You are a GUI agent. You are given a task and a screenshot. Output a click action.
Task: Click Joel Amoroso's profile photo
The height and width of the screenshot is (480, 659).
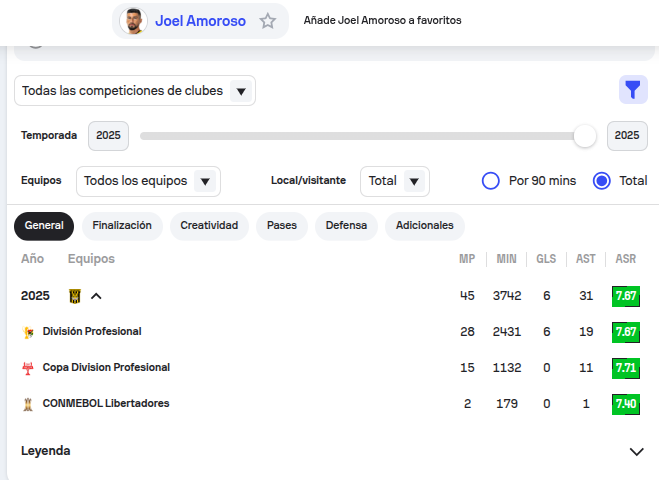[133, 21]
